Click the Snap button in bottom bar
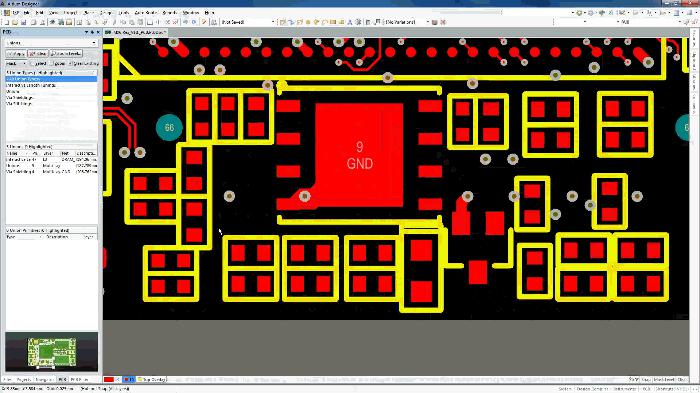The image size is (700, 393). 646,380
